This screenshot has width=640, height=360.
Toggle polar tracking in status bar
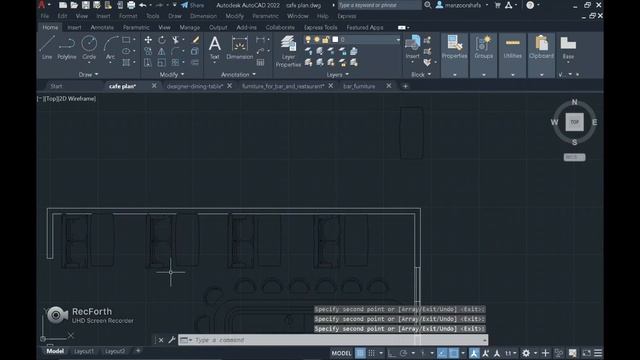tap(403, 353)
